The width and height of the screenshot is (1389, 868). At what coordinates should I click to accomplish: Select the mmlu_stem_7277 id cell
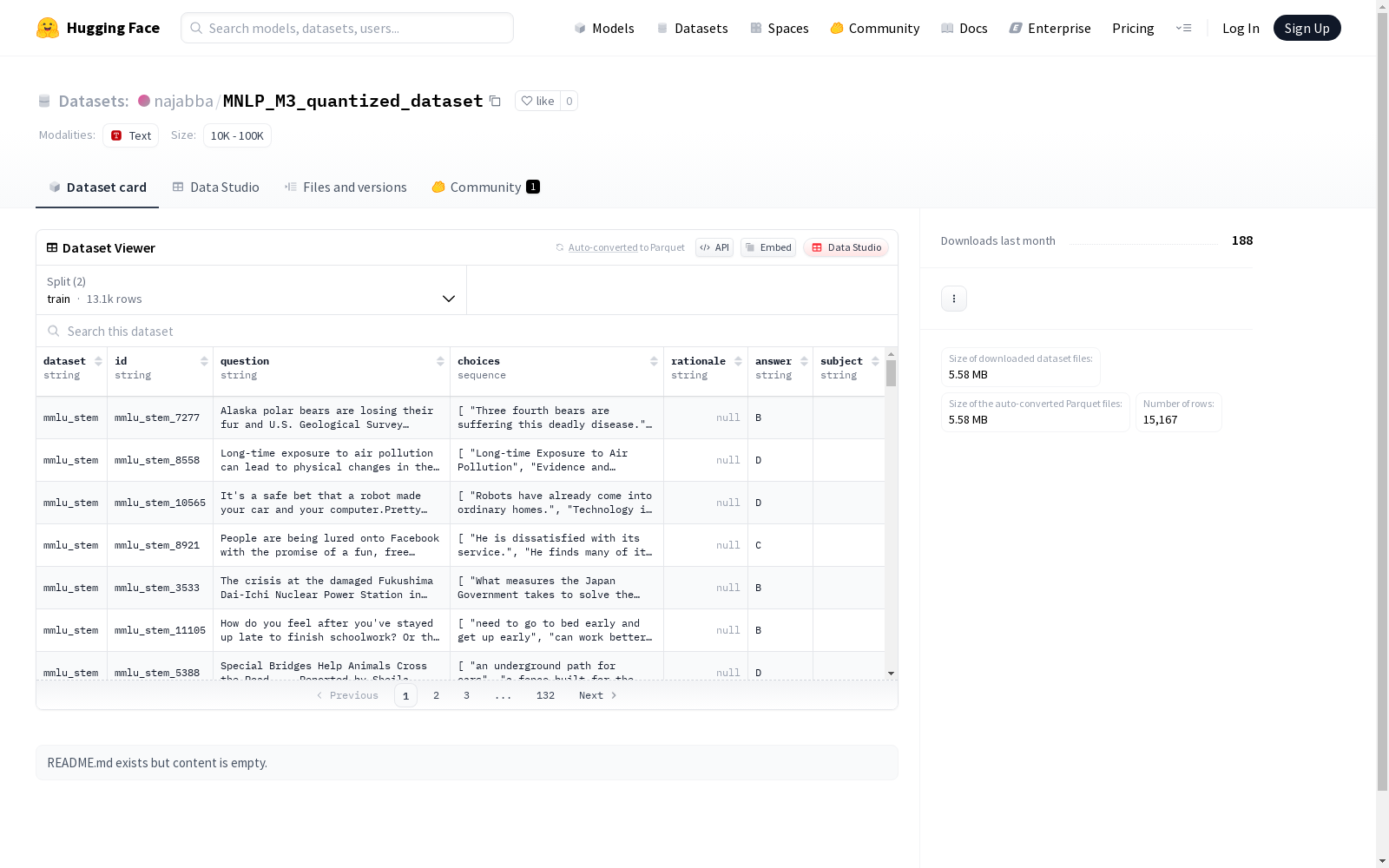160,418
